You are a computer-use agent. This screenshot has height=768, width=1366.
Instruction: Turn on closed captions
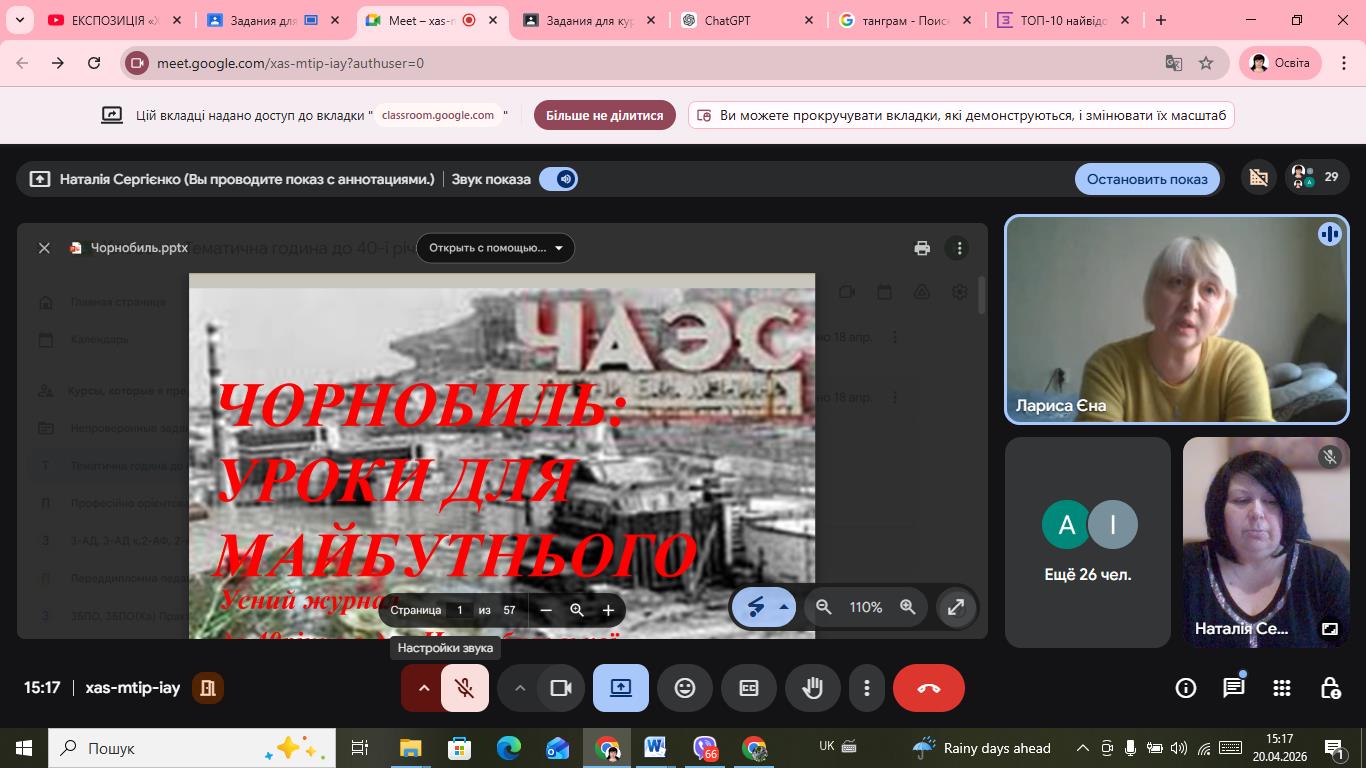(748, 688)
